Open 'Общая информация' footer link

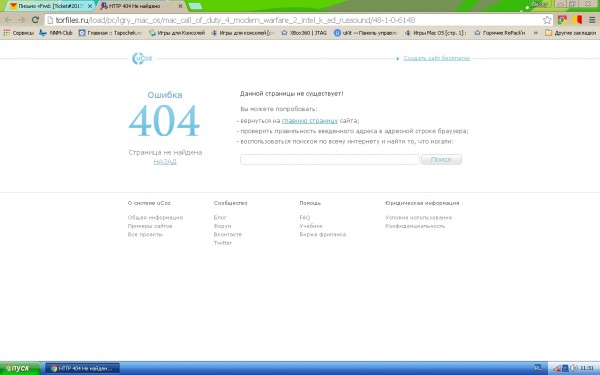pyautogui.click(x=155, y=218)
